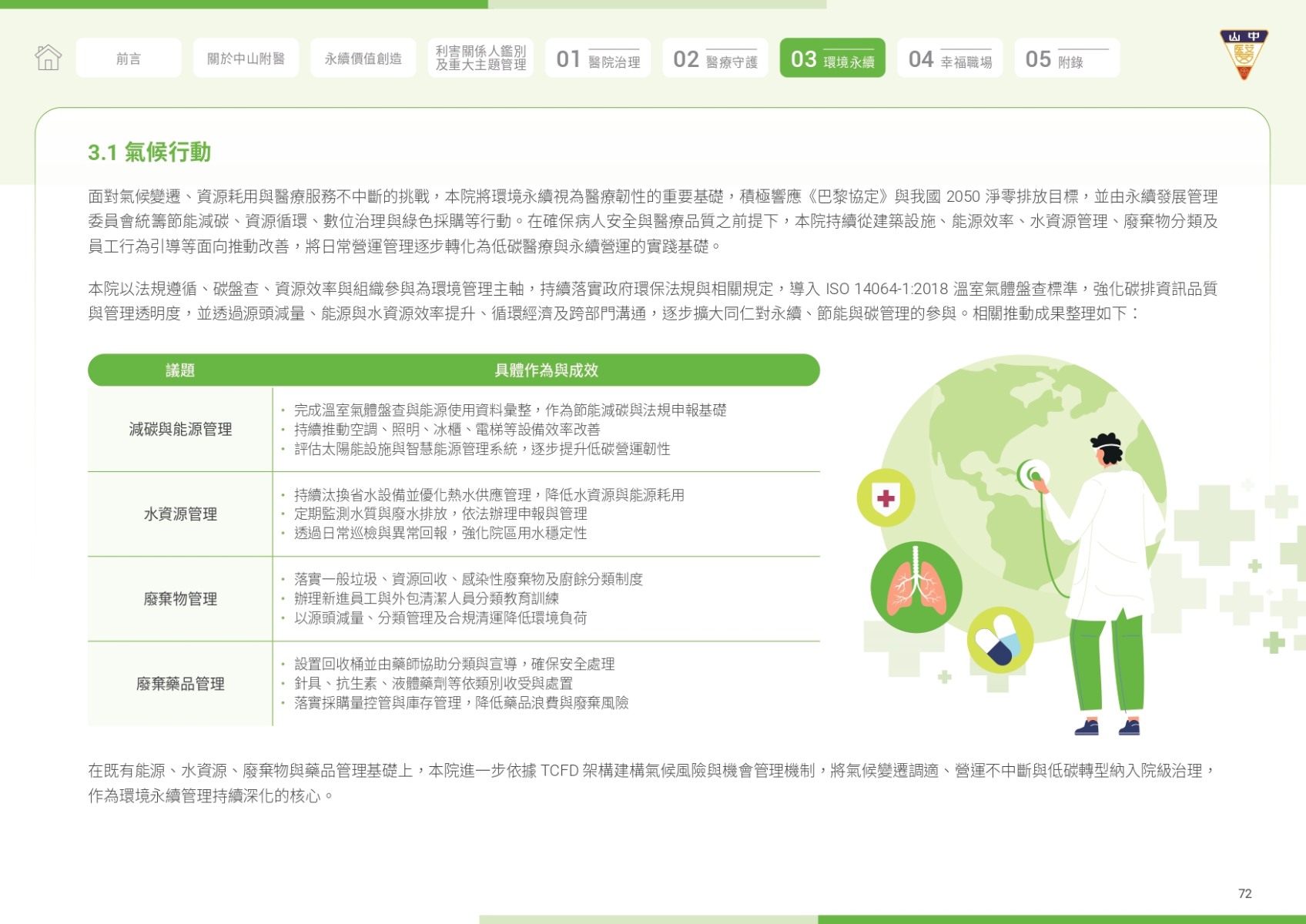Click the hospital emblem logo
Image resolution: width=1306 pixels, height=924 pixels.
[x=1244, y=54]
